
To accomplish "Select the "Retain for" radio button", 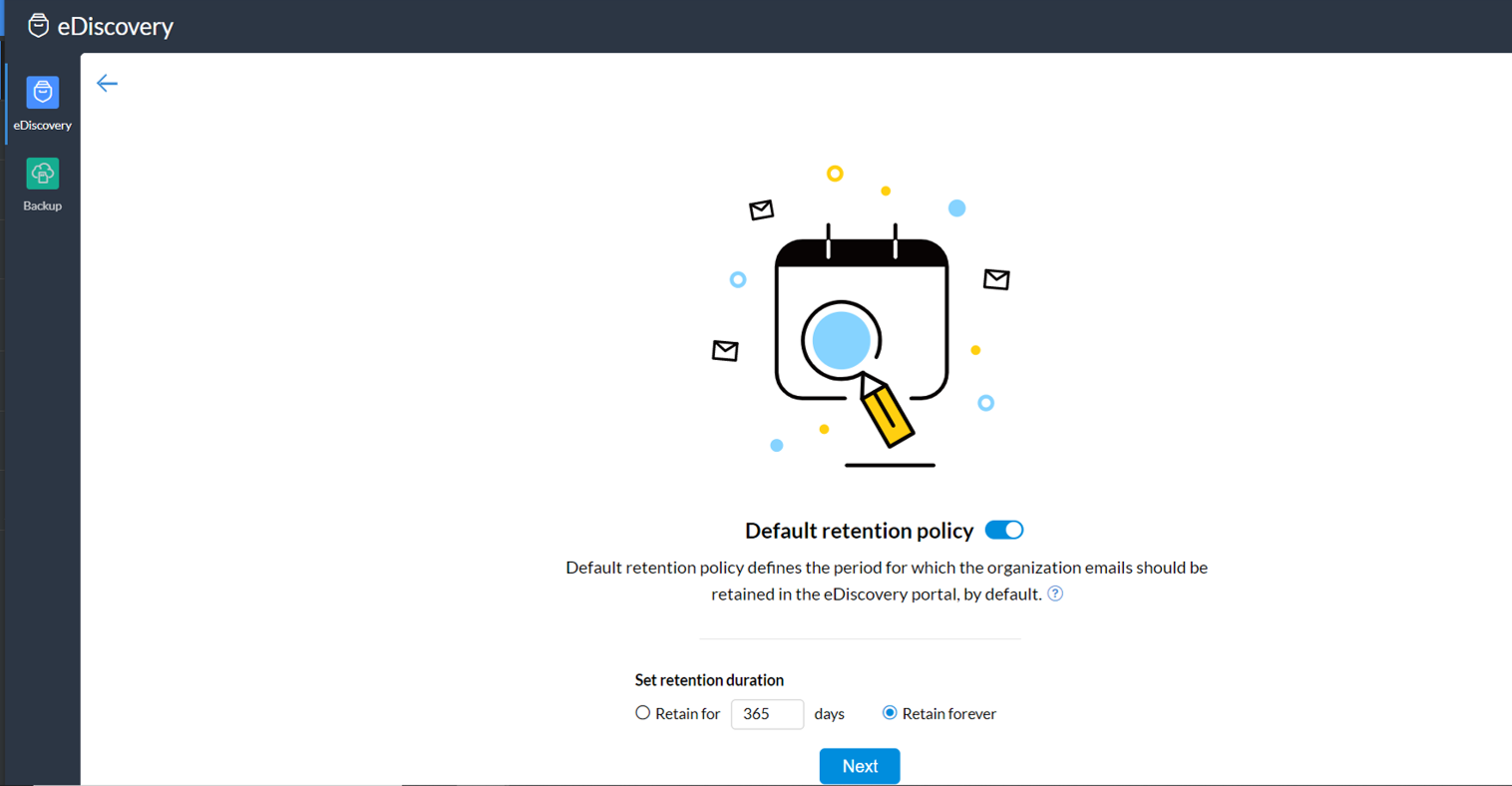I will (643, 712).
